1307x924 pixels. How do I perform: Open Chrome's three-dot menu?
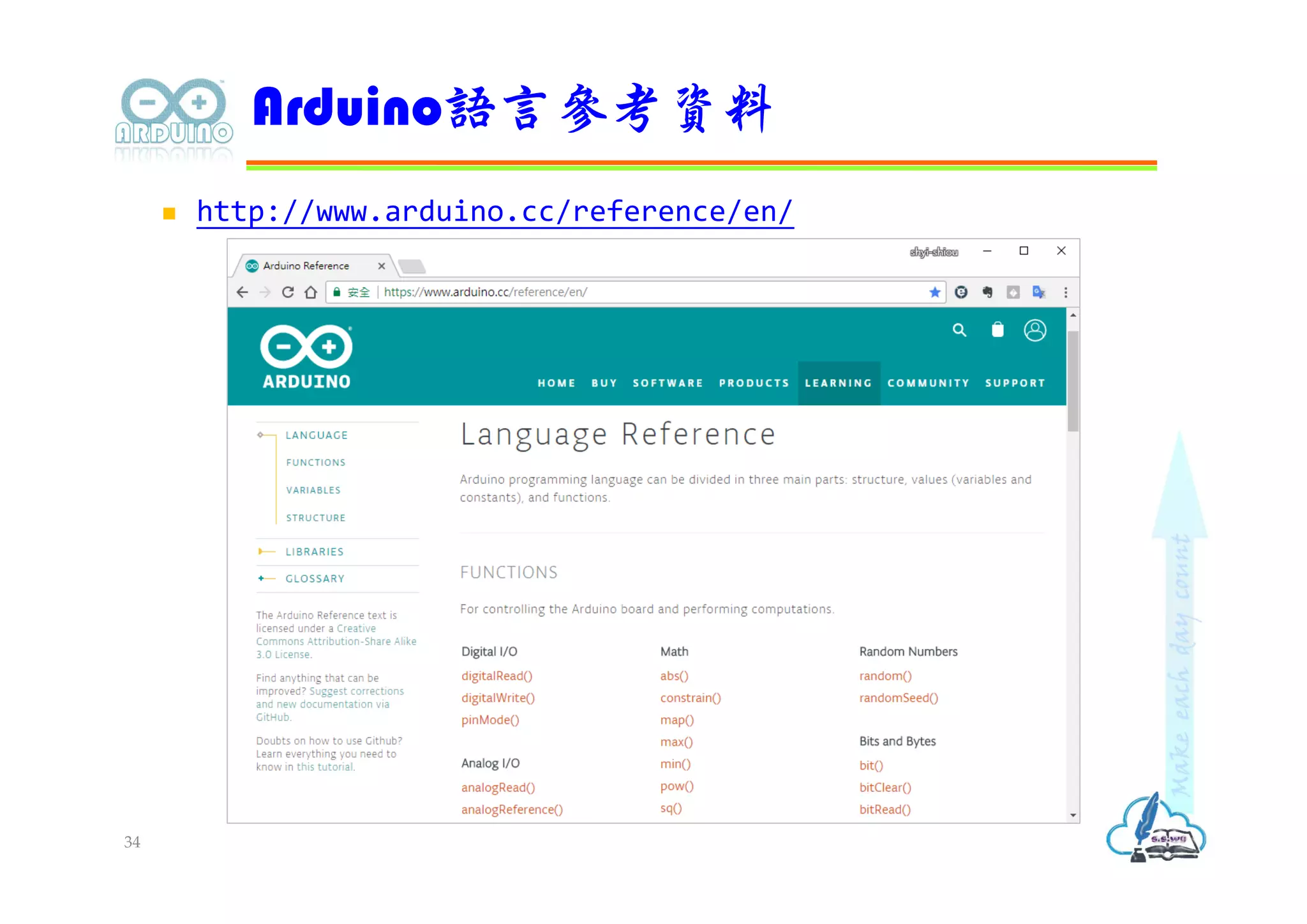click(x=1066, y=292)
